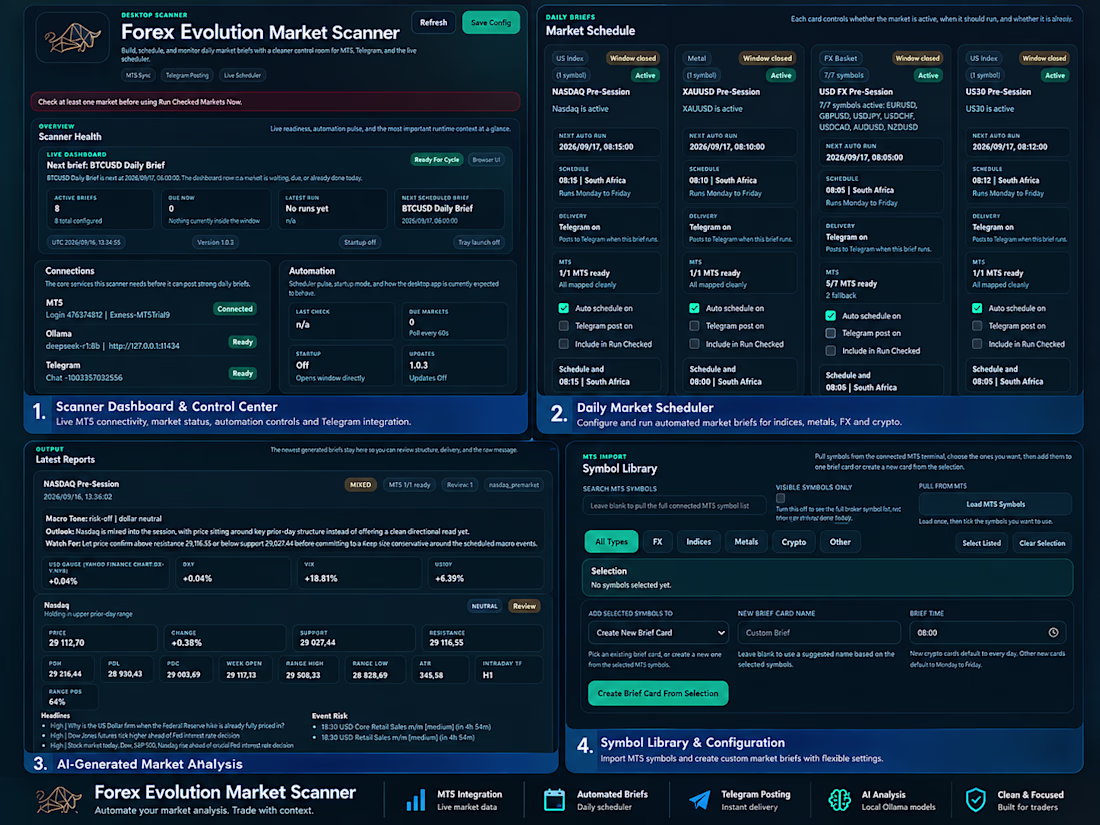This screenshot has width=1100, height=825.
Task: Open the clock picker in Brief Time field
Action: point(1053,632)
